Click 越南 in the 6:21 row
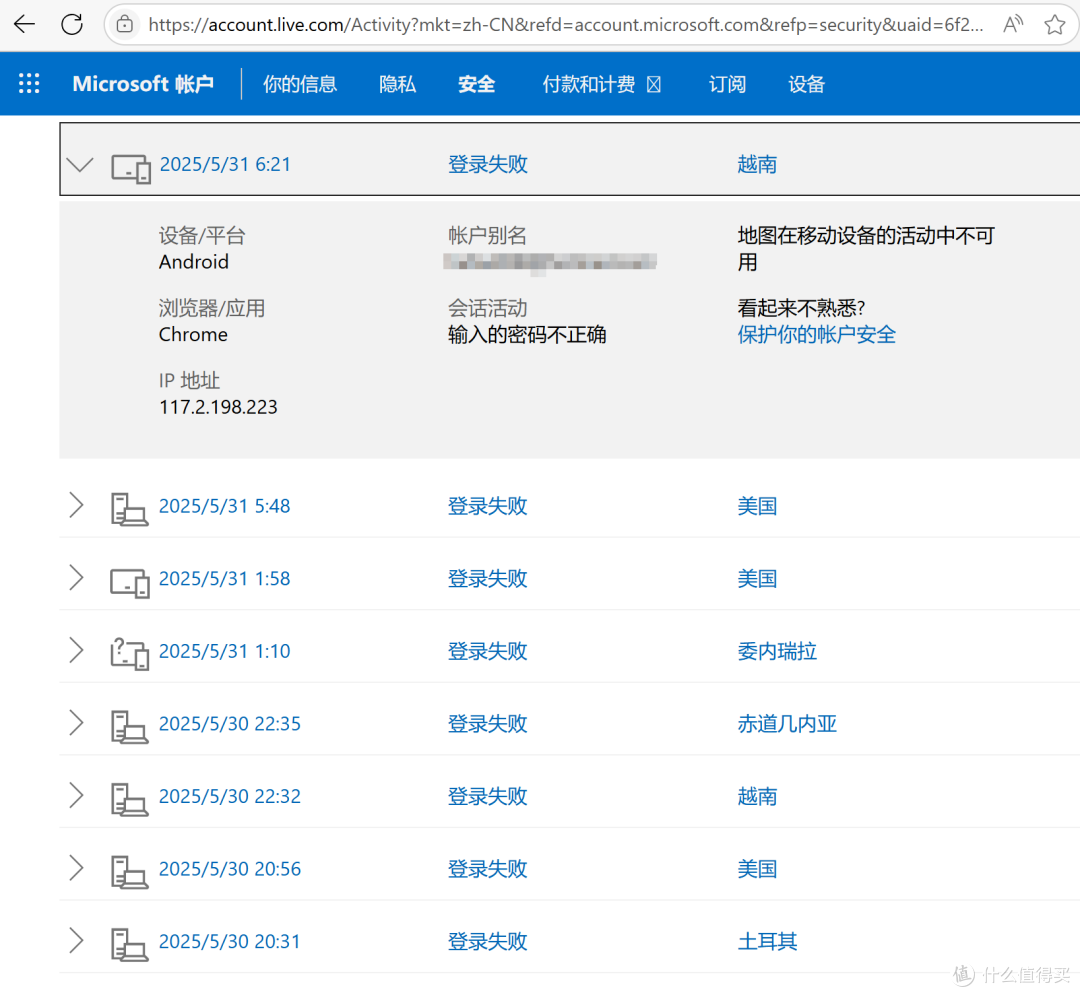The width and height of the screenshot is (1080, 997). coord(757,165)
